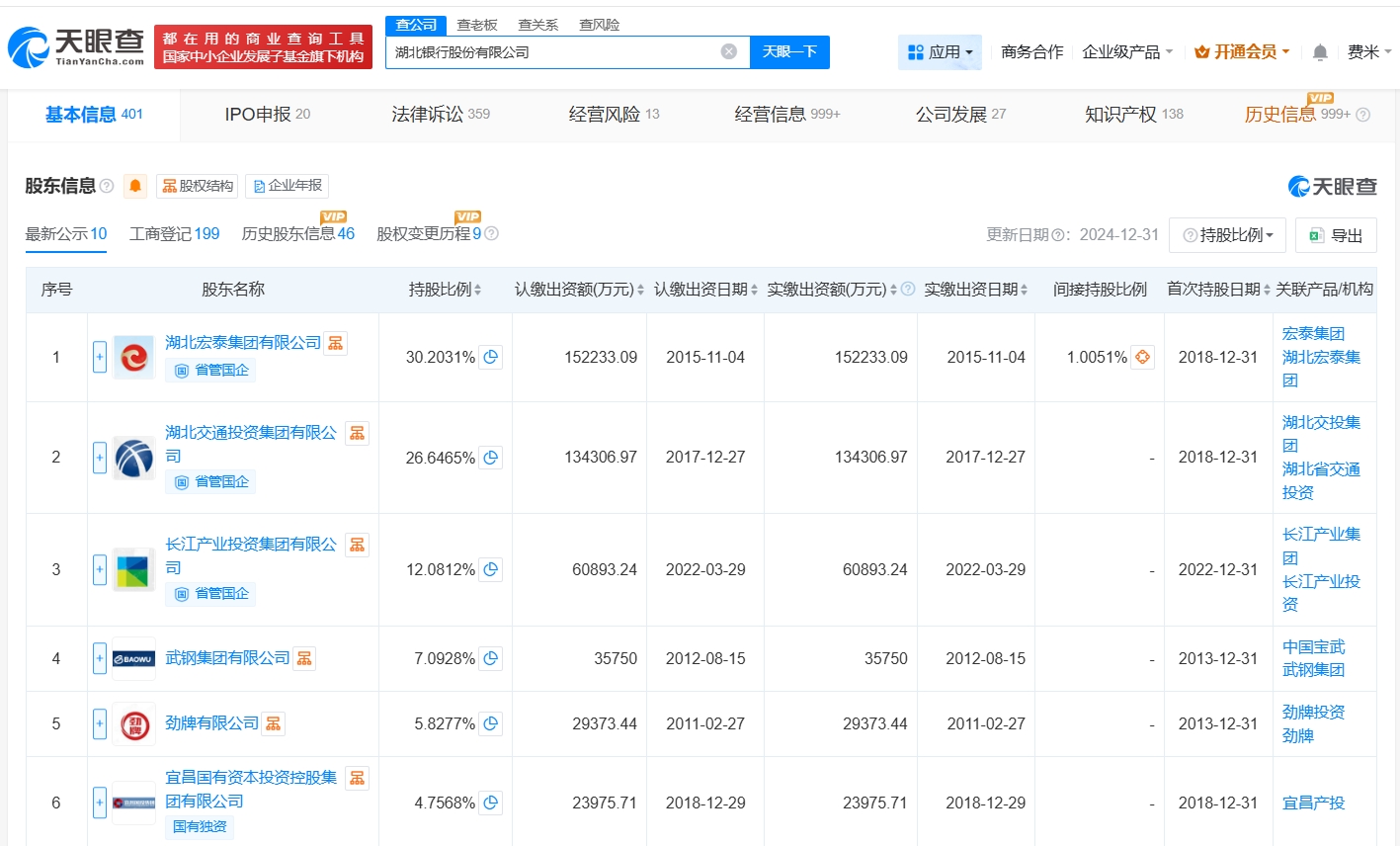Expand row 1 湖北宏泰集团 with plus button
1400x846 pixels.
(x=100, y=357)
